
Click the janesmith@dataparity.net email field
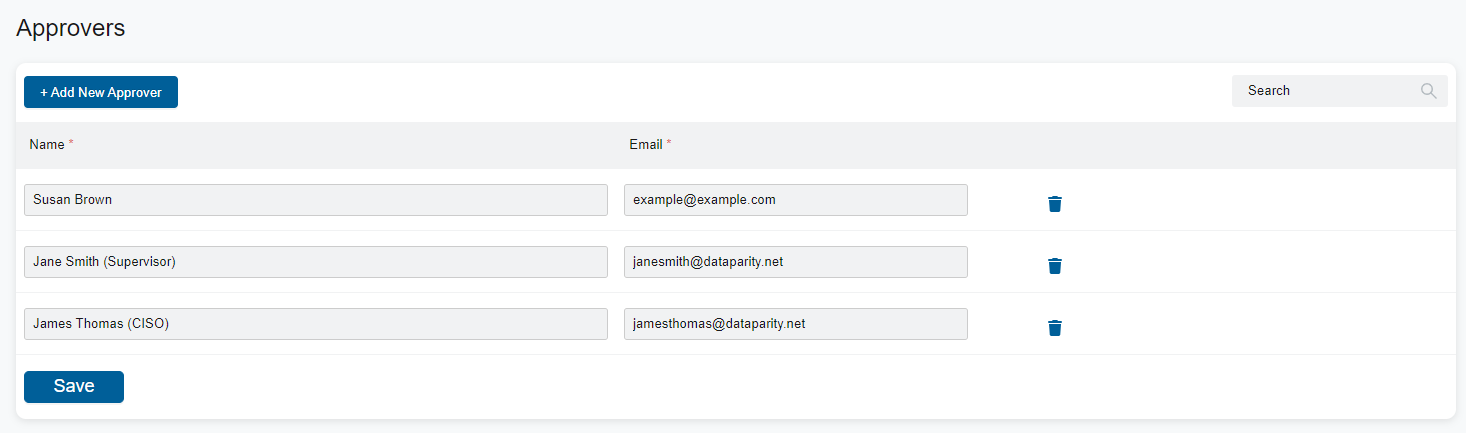pos(795,262)
